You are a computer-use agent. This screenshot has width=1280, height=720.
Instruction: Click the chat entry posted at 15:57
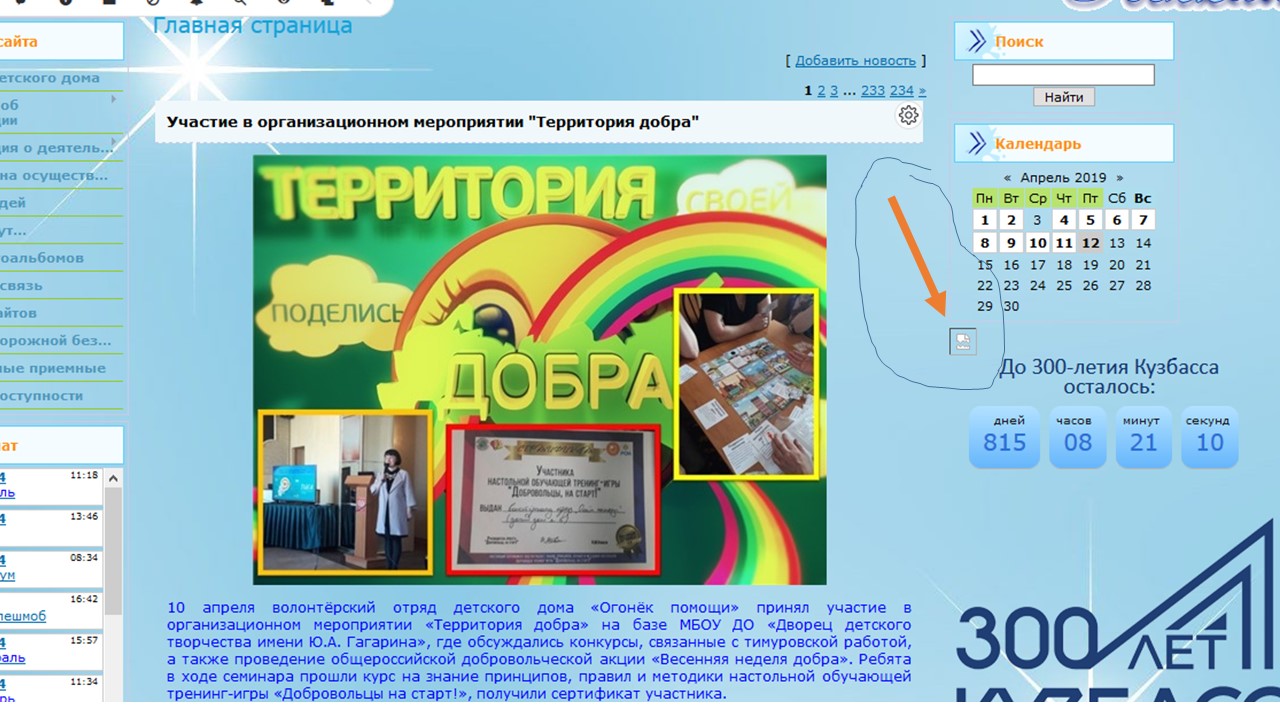pos(50,650)
